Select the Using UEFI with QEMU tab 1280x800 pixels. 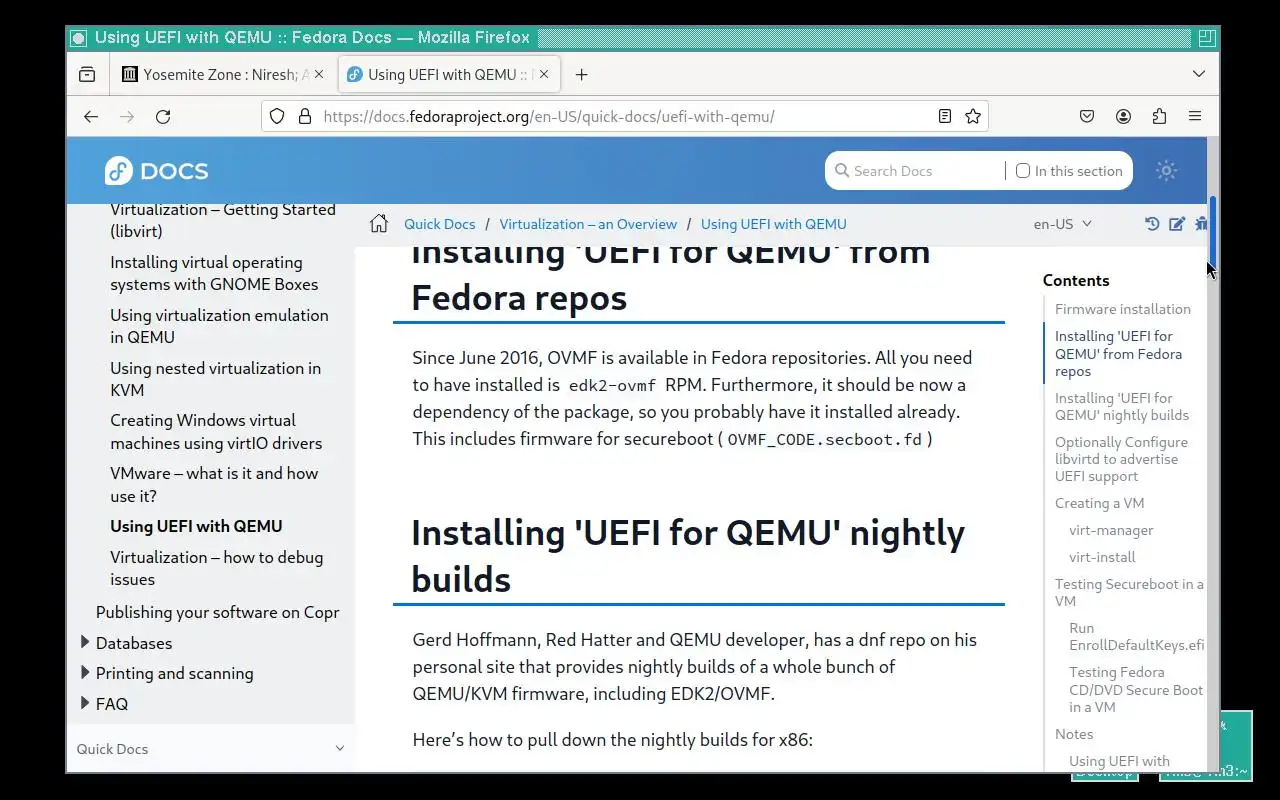pyautogui.click(x=450, y=74)
